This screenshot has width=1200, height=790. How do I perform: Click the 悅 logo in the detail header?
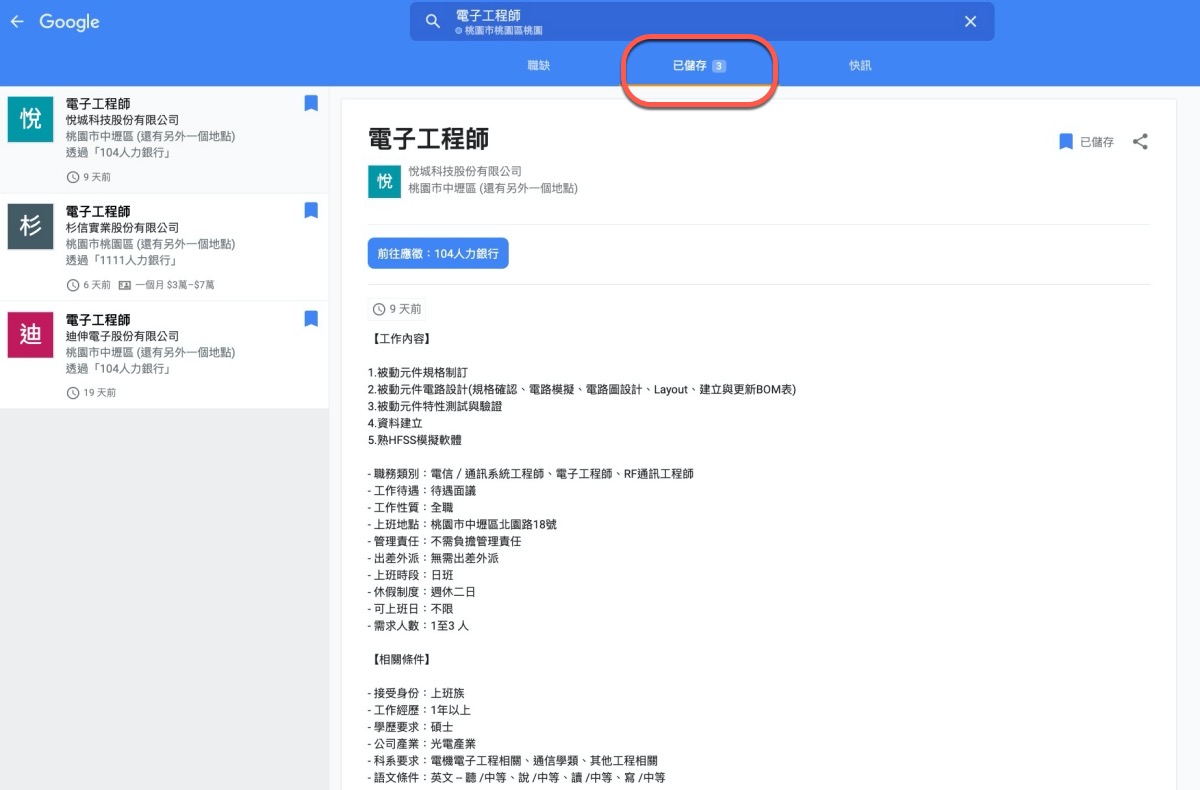coord(384,181)
